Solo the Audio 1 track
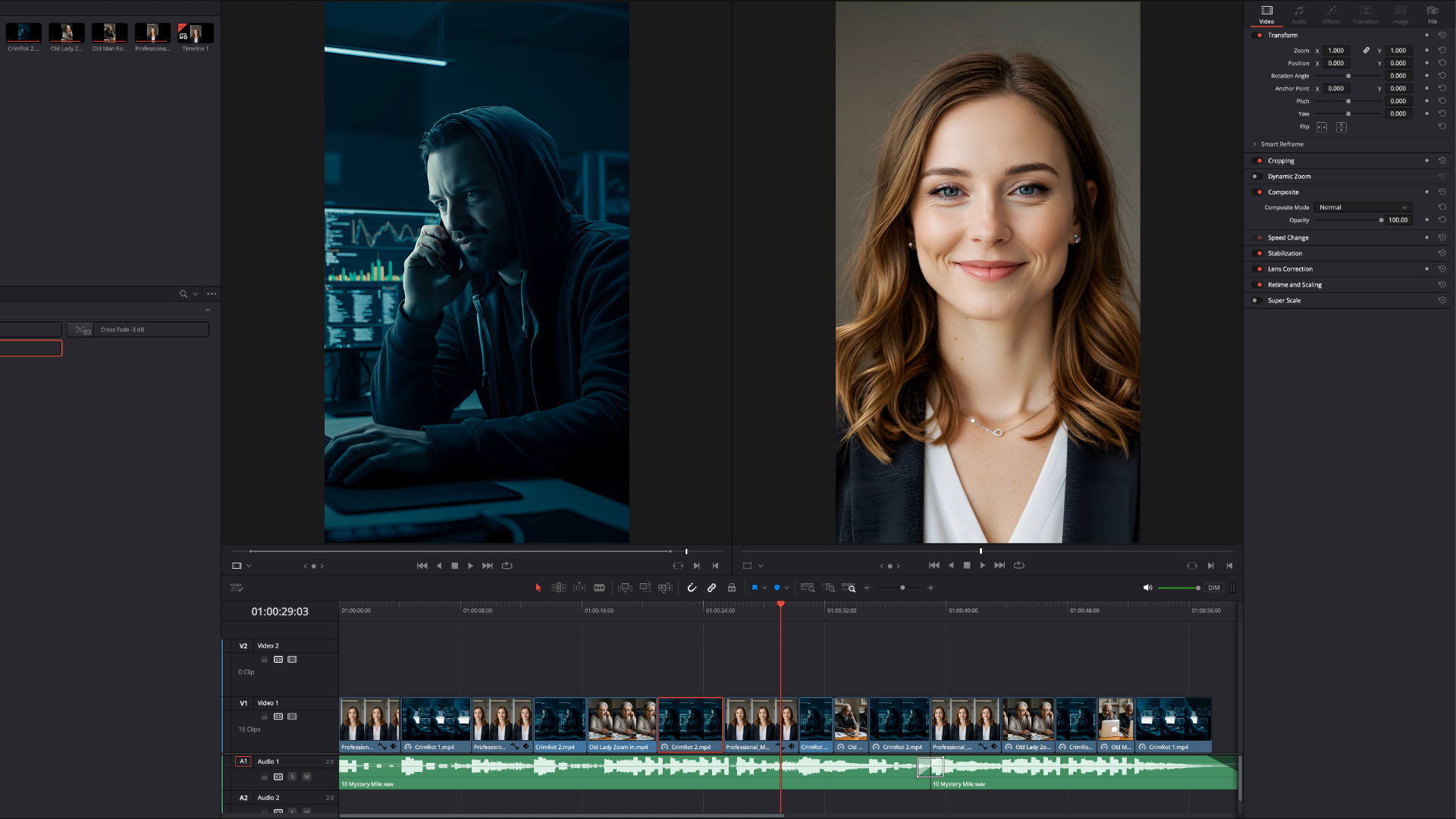Screen dimensions: 1456x819 (x=292, y=777)
